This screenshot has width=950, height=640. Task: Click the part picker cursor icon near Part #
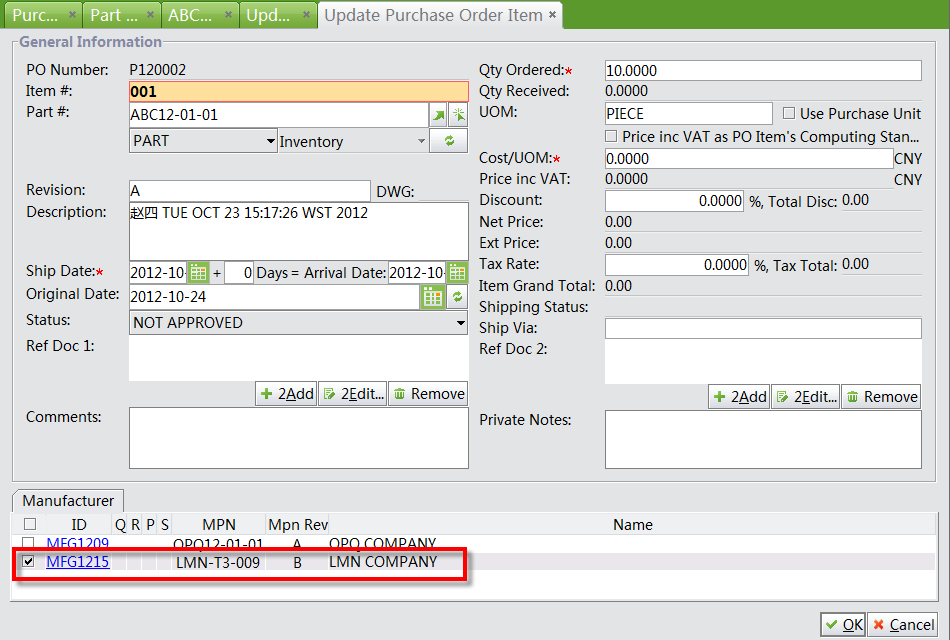[459, 115]
